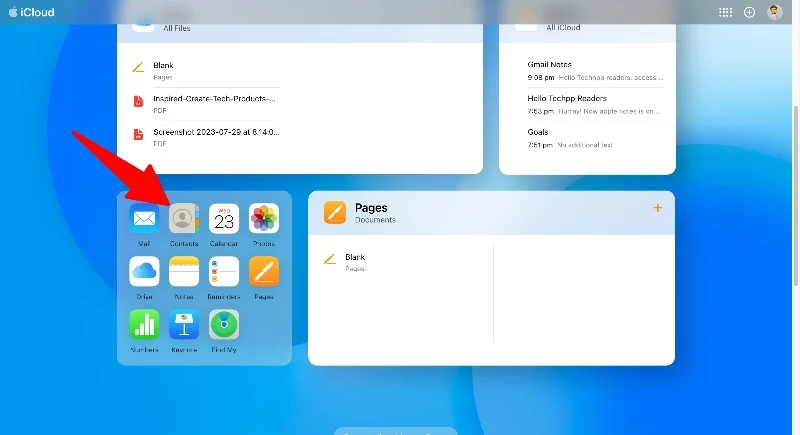Open the Gmail Notes note
The width and height of the screenshot is (800, 435).
tap(595, 71)
